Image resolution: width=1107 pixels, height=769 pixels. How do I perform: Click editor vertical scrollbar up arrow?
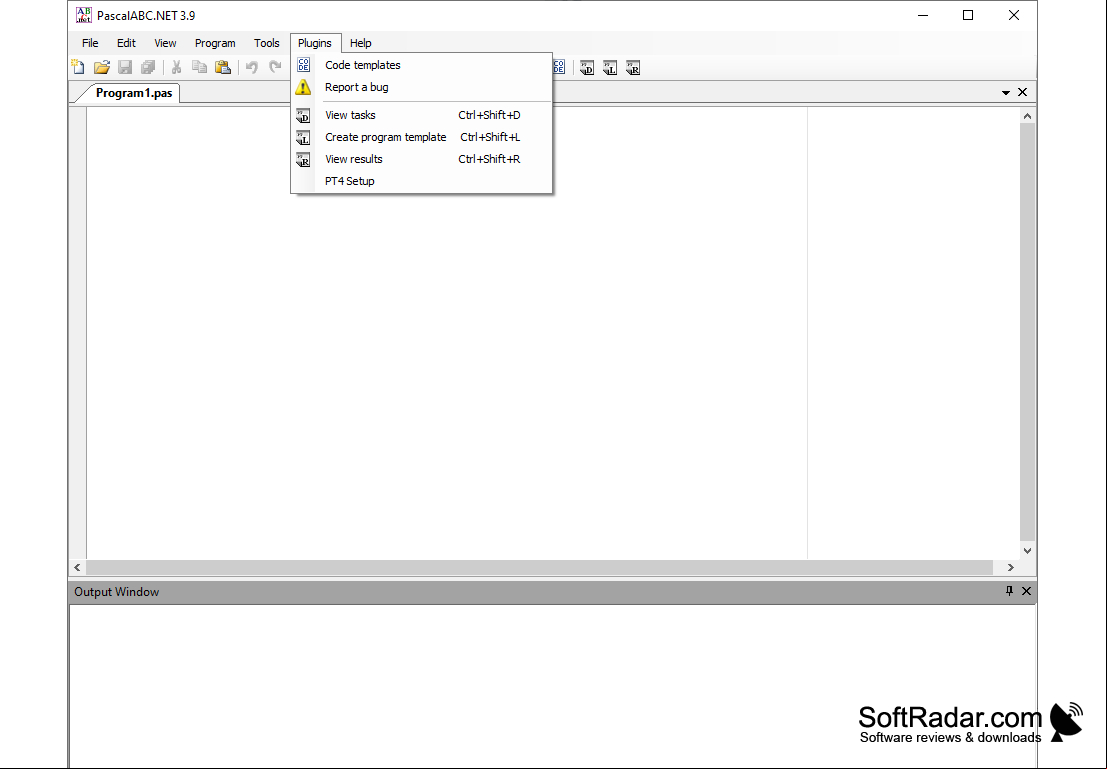[1027, 116]
